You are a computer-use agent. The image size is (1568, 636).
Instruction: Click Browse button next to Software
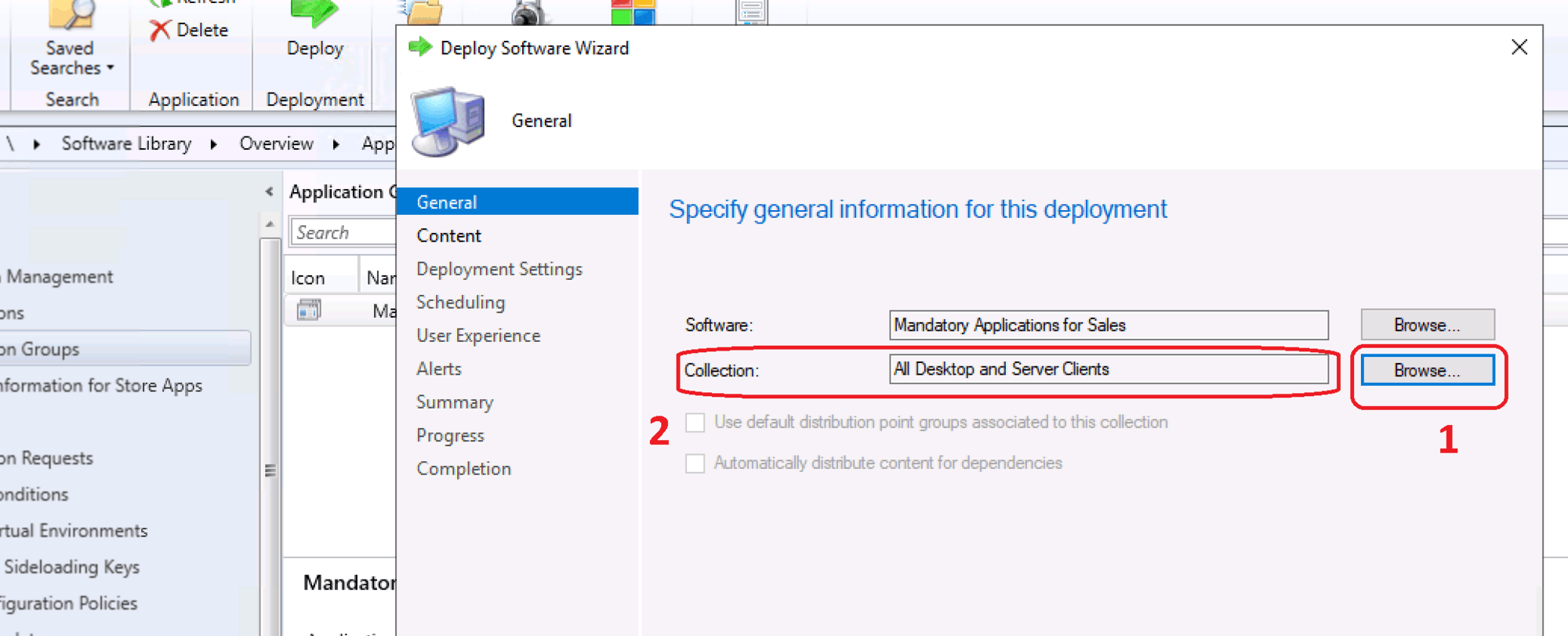coord(1427,325)
